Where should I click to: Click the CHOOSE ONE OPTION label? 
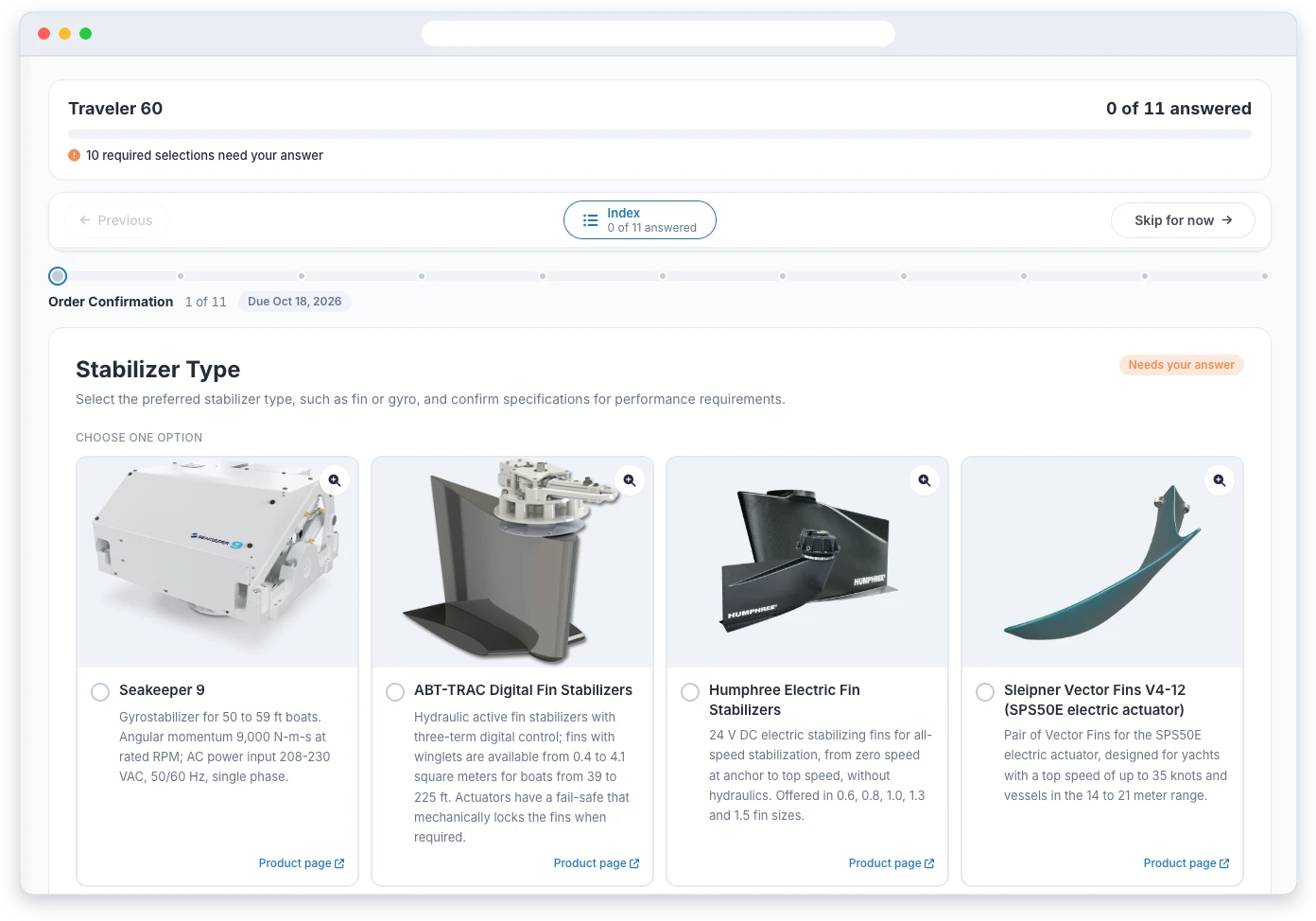[x=139, y=438]
